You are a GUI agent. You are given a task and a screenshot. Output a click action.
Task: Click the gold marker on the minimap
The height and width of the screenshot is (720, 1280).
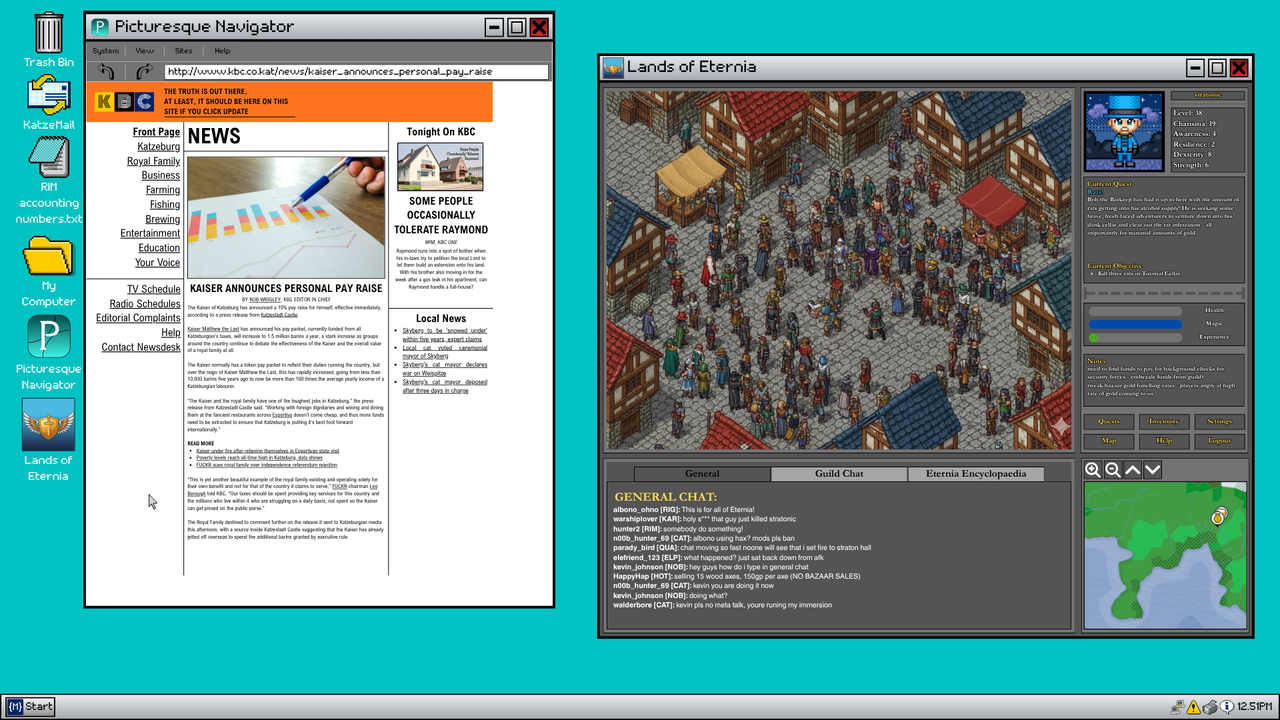click(x=1219, y=516)
